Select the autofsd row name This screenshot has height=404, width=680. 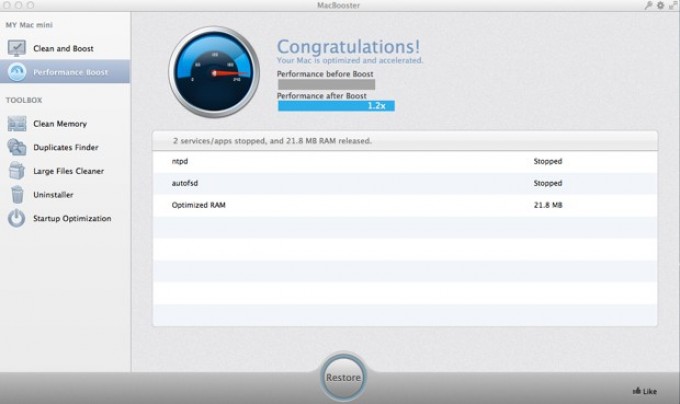(x=185, y=183)
